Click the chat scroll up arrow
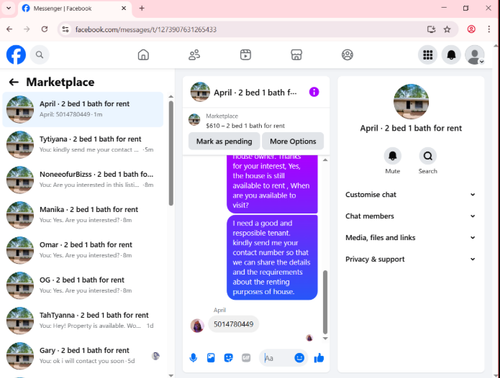This screenshot has height=378, width=500. (x=325, y=160)
